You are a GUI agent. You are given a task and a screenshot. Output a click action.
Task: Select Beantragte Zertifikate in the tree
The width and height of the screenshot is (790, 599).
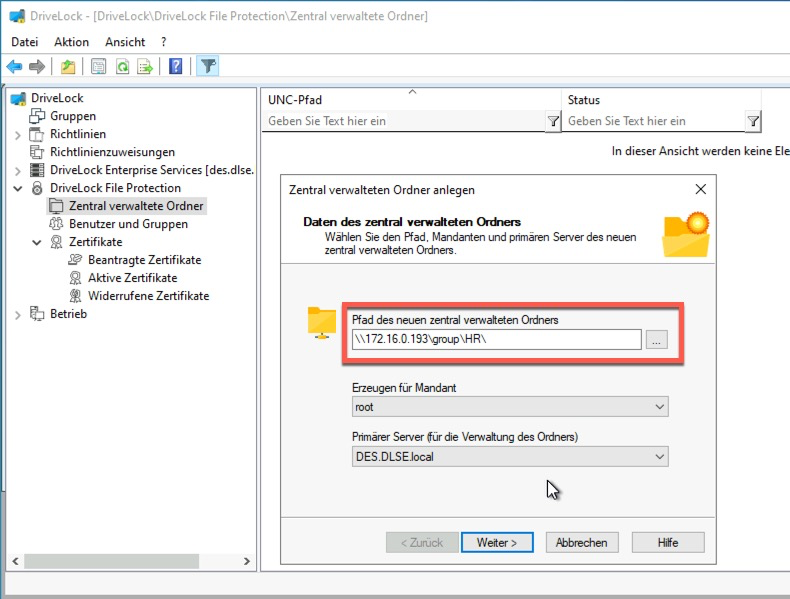[145, 260]
